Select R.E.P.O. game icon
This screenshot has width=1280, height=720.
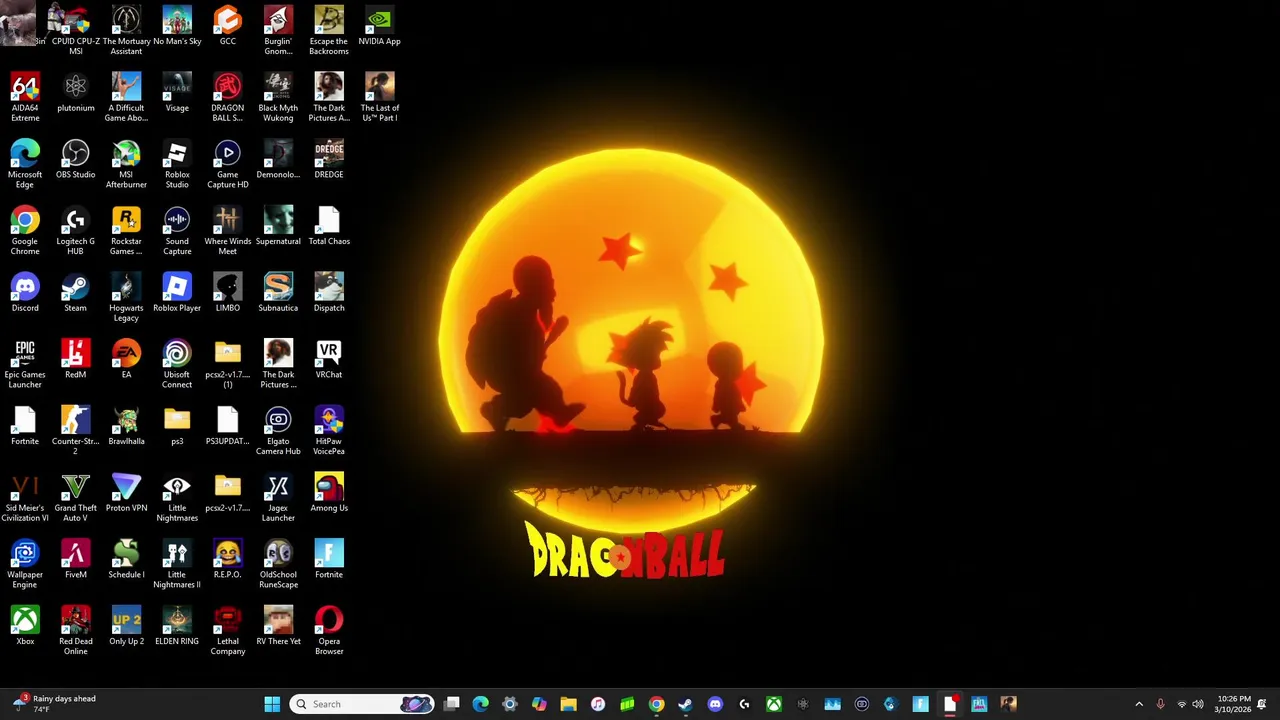228,560
